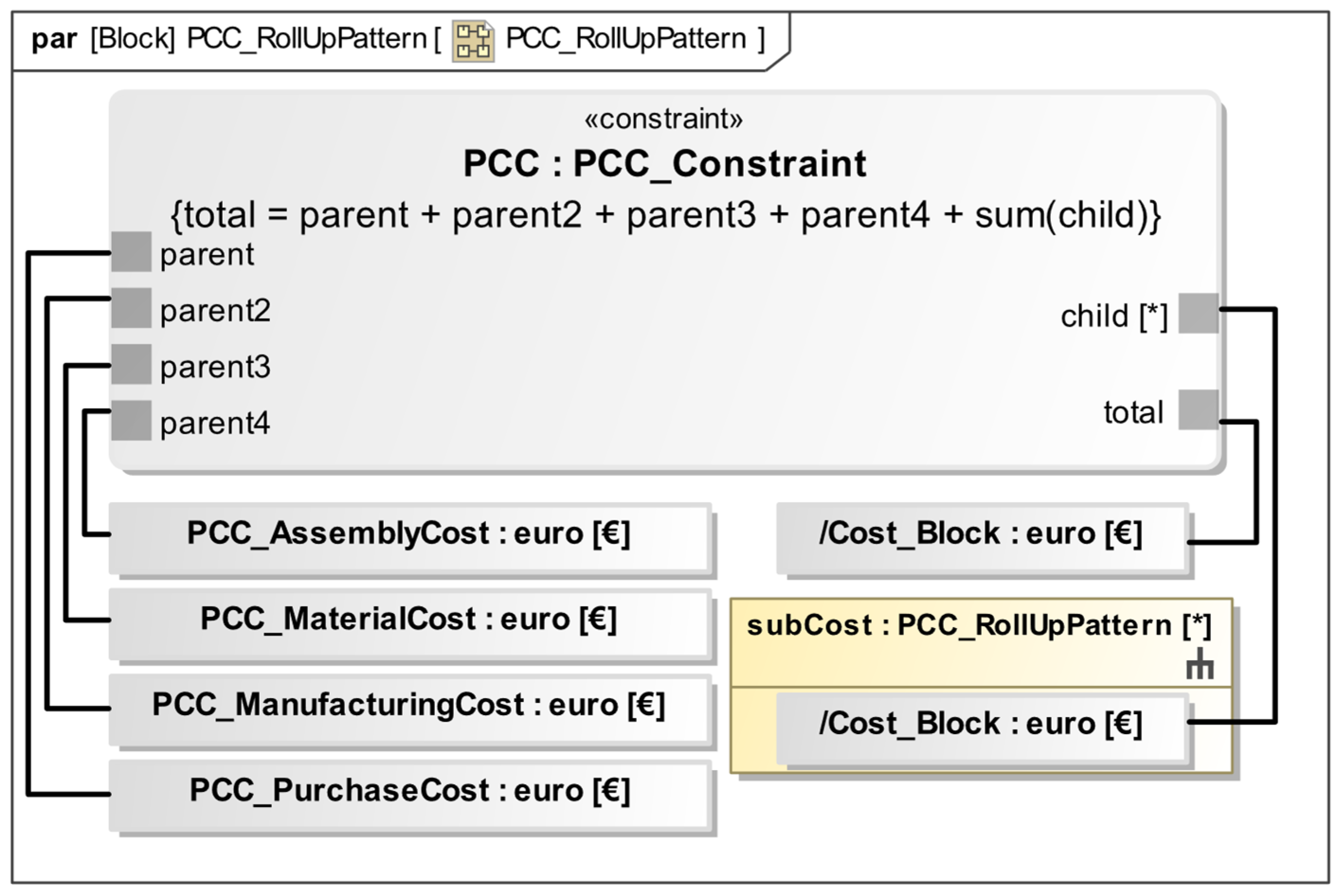Viewport: 1344px width, 896px height.
Task: Select the subCost : PCC_RollUpPattern title
Action: (x=978, y=626)
